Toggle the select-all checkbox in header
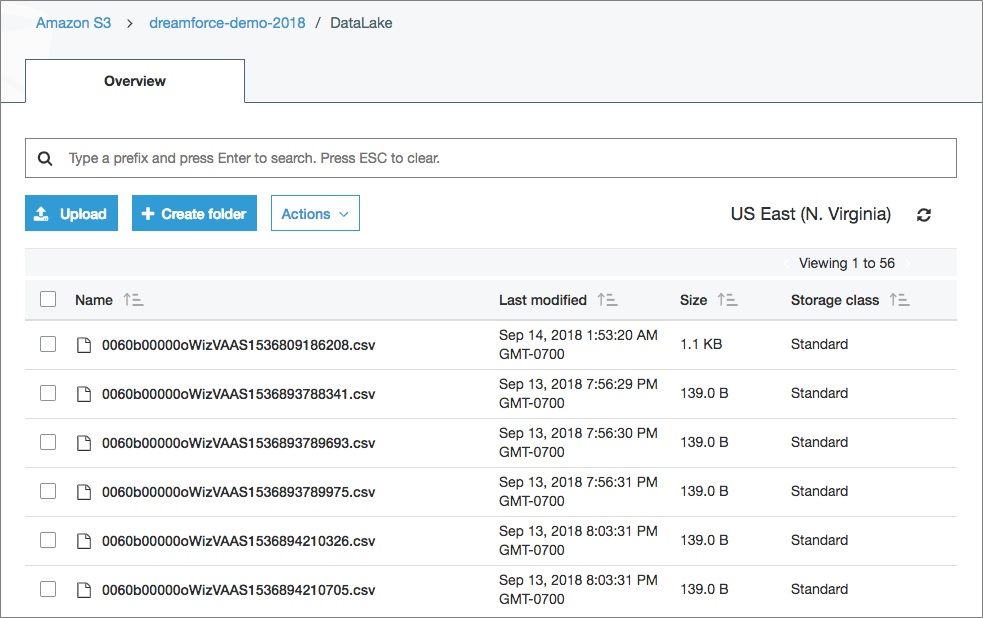This screenshot has height=618, width=983. click(x=48, y=299)
